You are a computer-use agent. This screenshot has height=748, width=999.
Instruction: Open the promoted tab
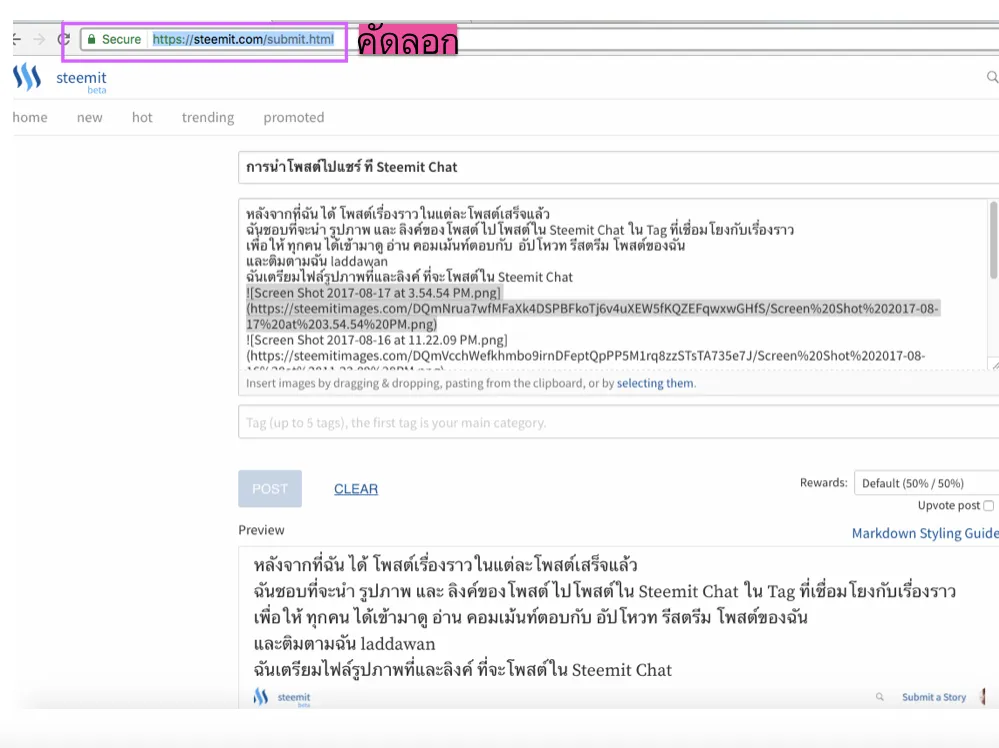click(294, 117)
